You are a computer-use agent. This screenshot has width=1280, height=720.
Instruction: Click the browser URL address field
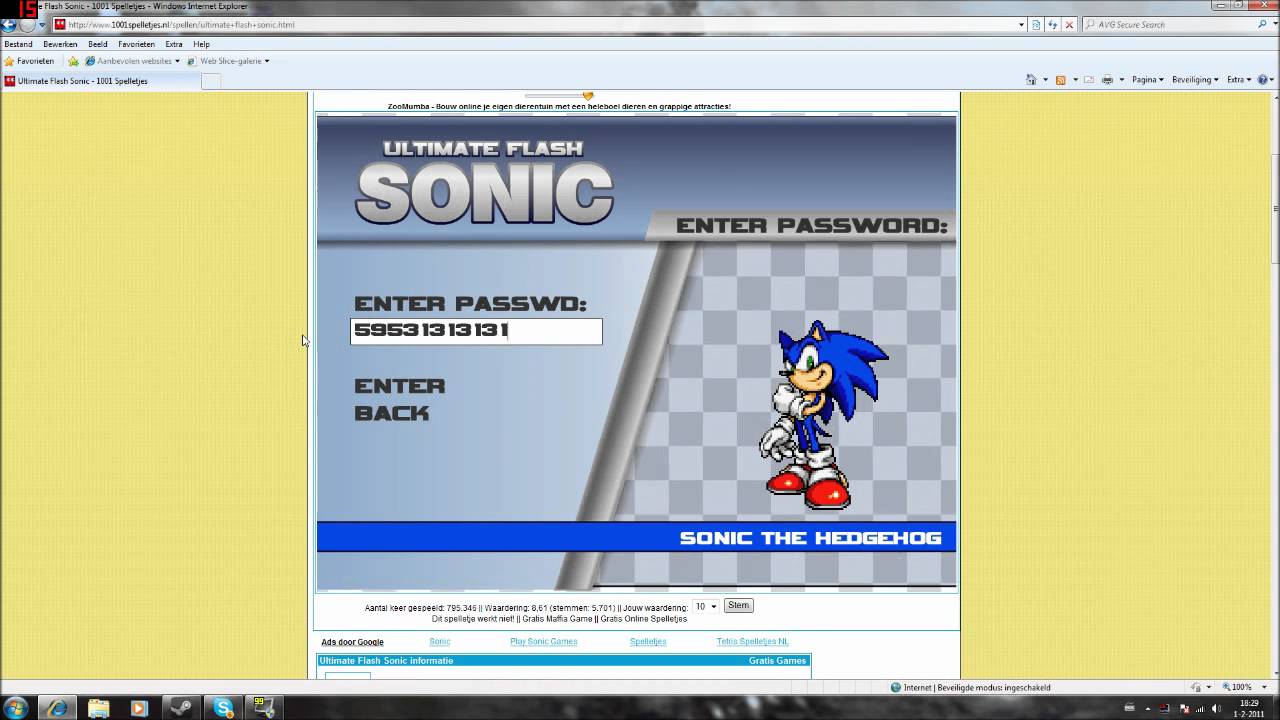(540, 24)
